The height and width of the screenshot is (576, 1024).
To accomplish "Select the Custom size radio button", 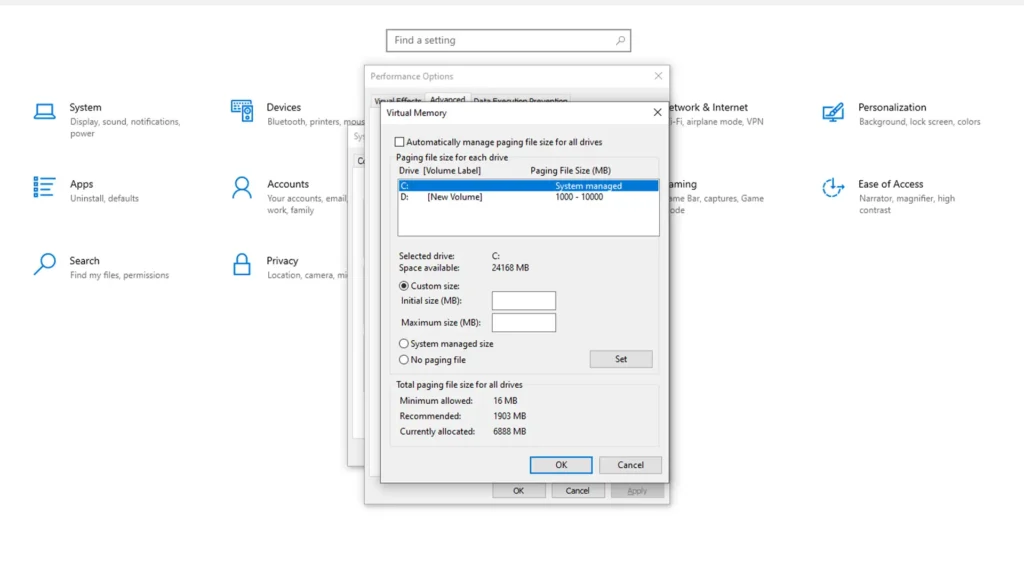I will [x=404, y=286].
